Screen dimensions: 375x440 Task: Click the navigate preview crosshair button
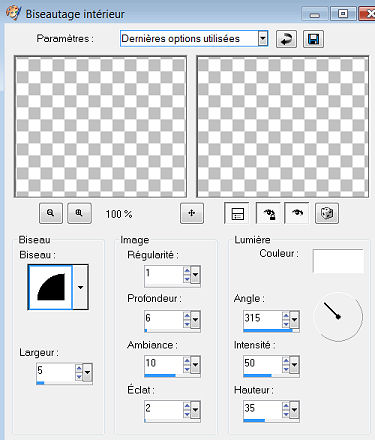[x=192, y=213]
